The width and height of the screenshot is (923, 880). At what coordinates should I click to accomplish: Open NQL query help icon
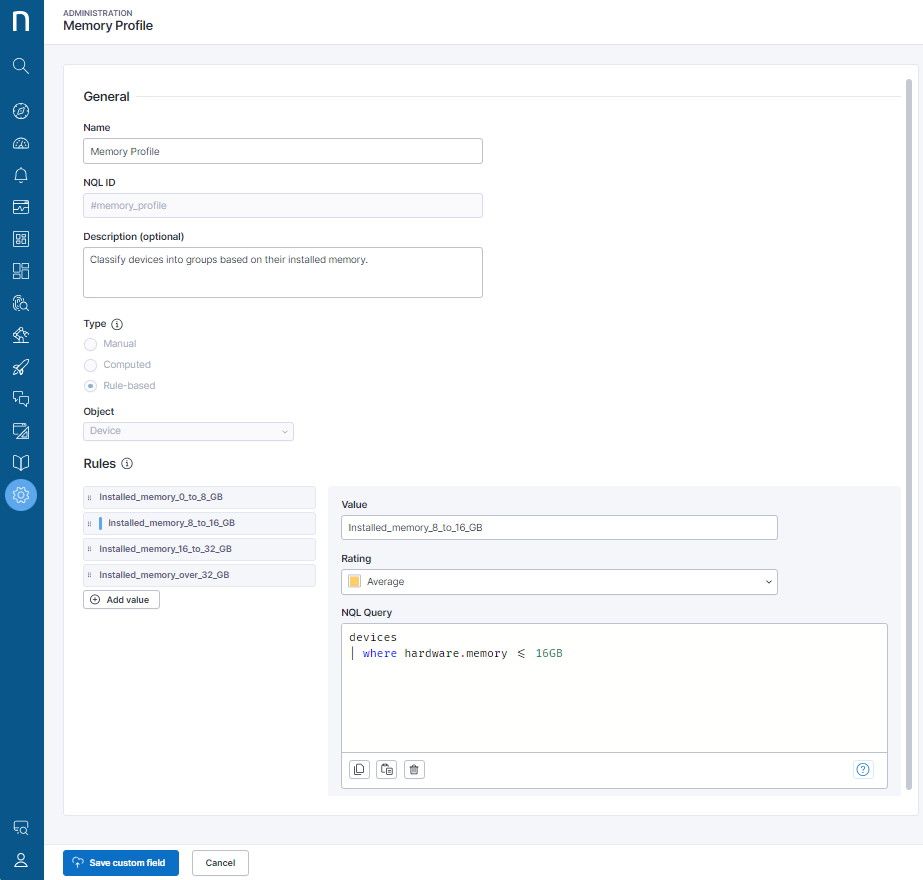864,769
